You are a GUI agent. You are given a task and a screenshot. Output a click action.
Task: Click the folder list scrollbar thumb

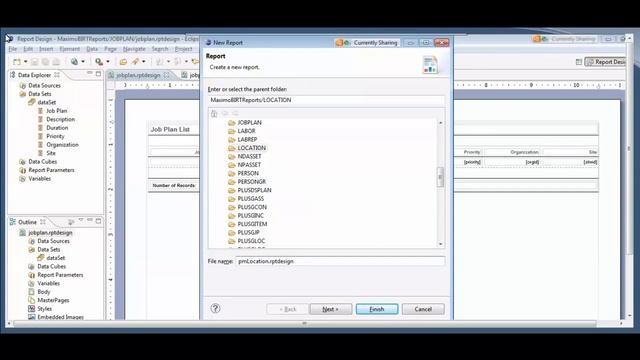(x=440, y=177)
